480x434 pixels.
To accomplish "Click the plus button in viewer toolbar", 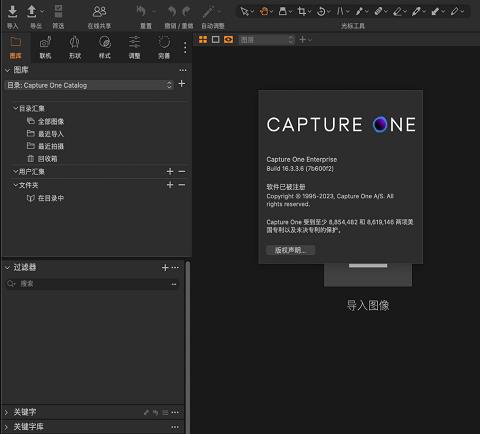I will click(x=303, y=40).
